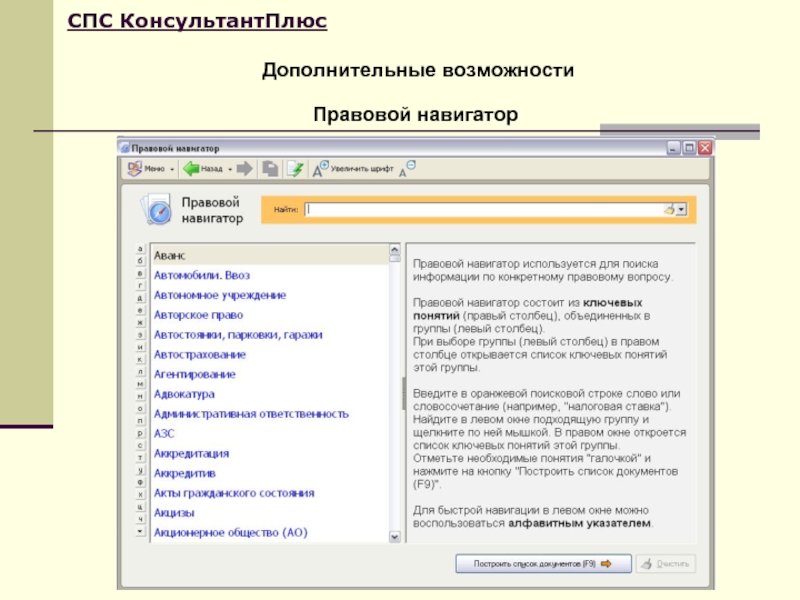
Task: Click group list scrollbar up arrow
Action: tap(395, 249)
